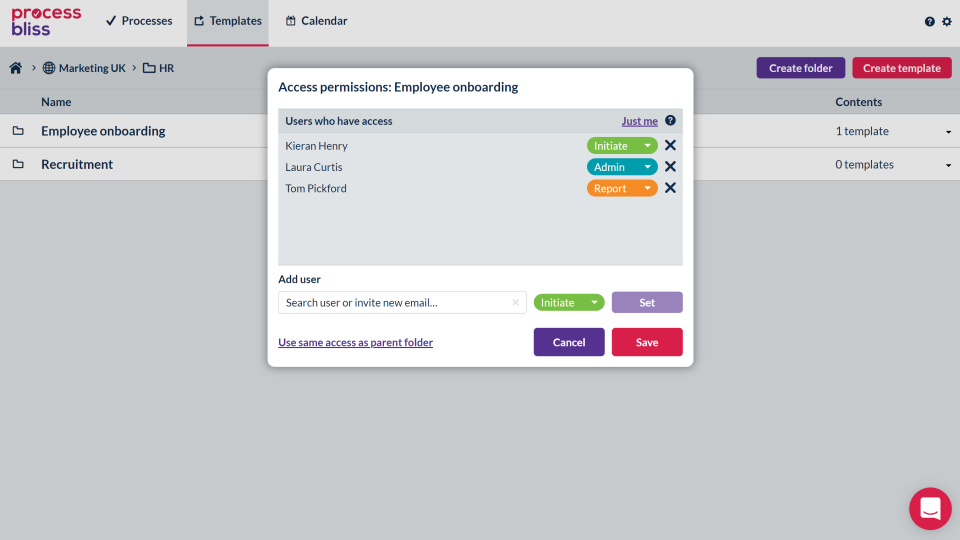
Task: Click help icon beside Just me
Action: (670, 121)
